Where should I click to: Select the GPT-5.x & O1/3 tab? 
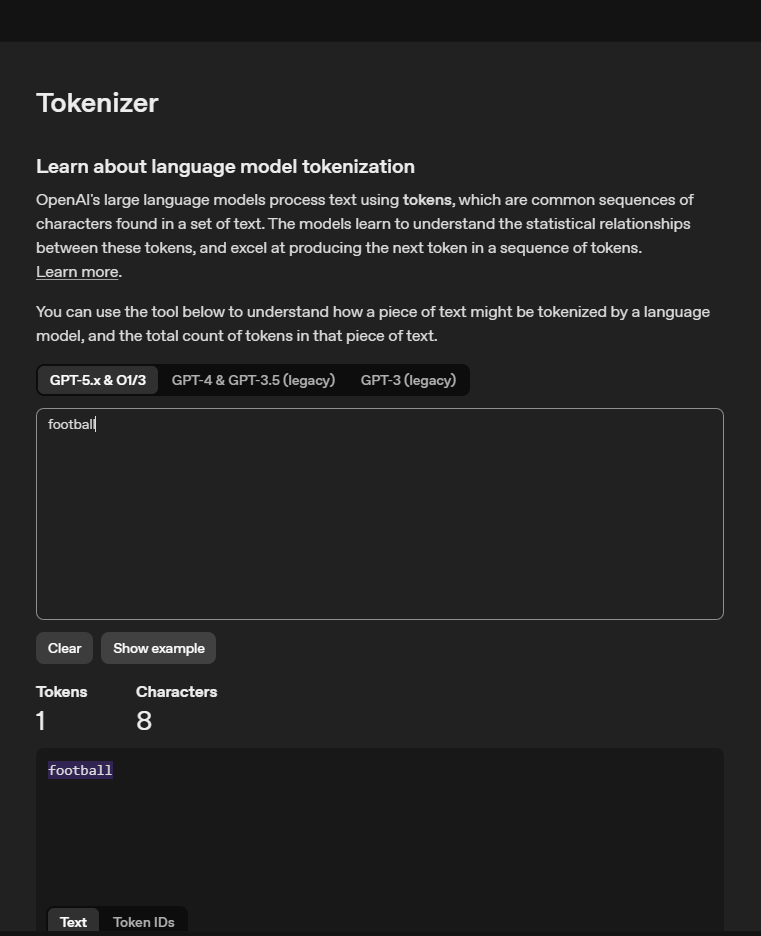coord(98,380)
